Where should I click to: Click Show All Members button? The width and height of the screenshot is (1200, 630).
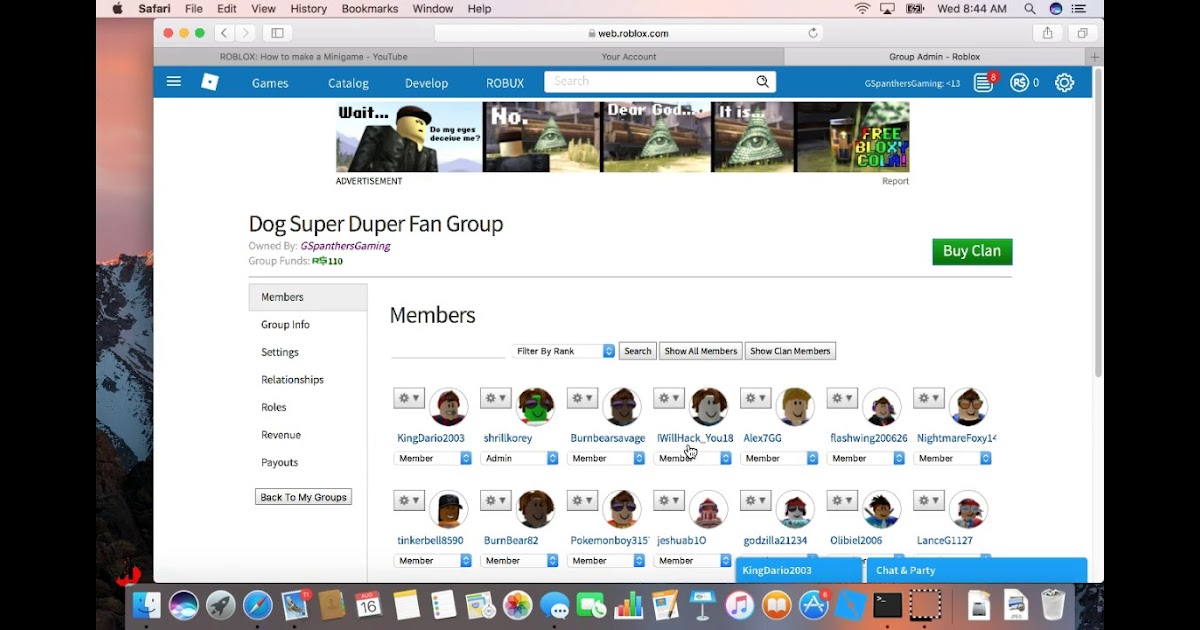pos(701,351)
